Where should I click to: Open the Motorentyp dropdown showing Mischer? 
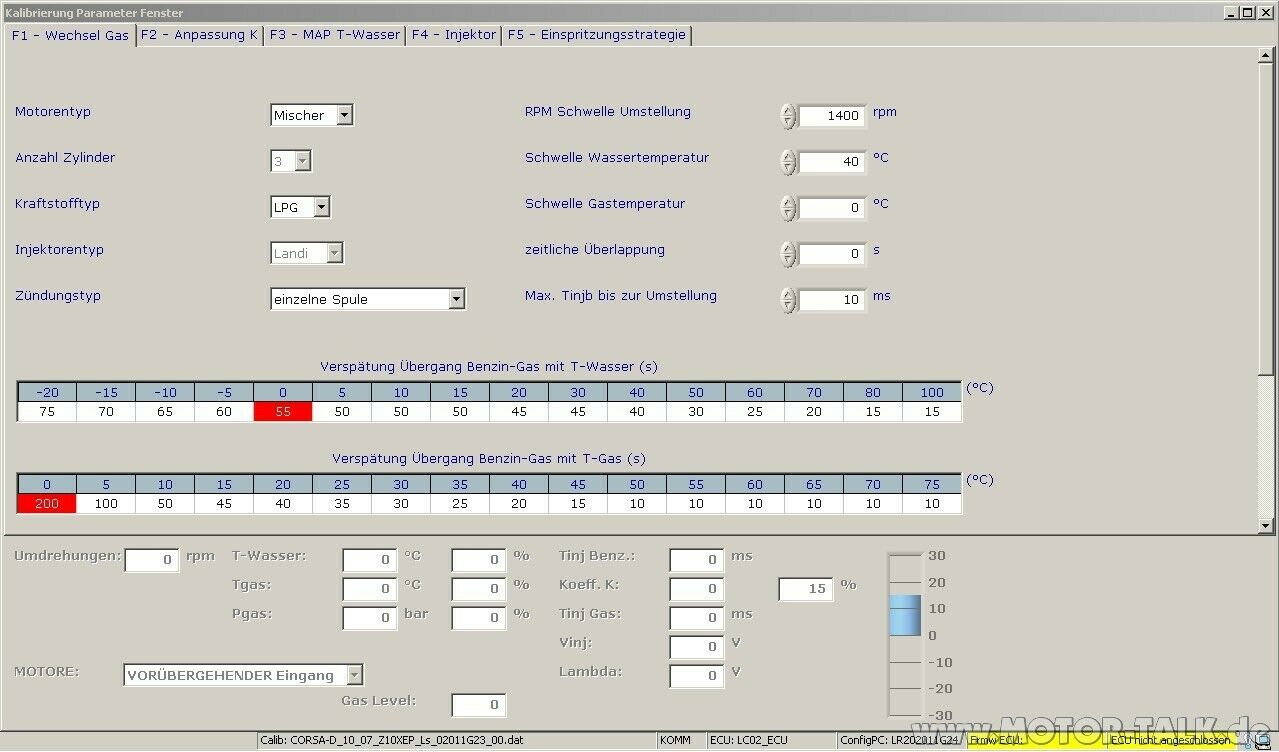(312, 115)
